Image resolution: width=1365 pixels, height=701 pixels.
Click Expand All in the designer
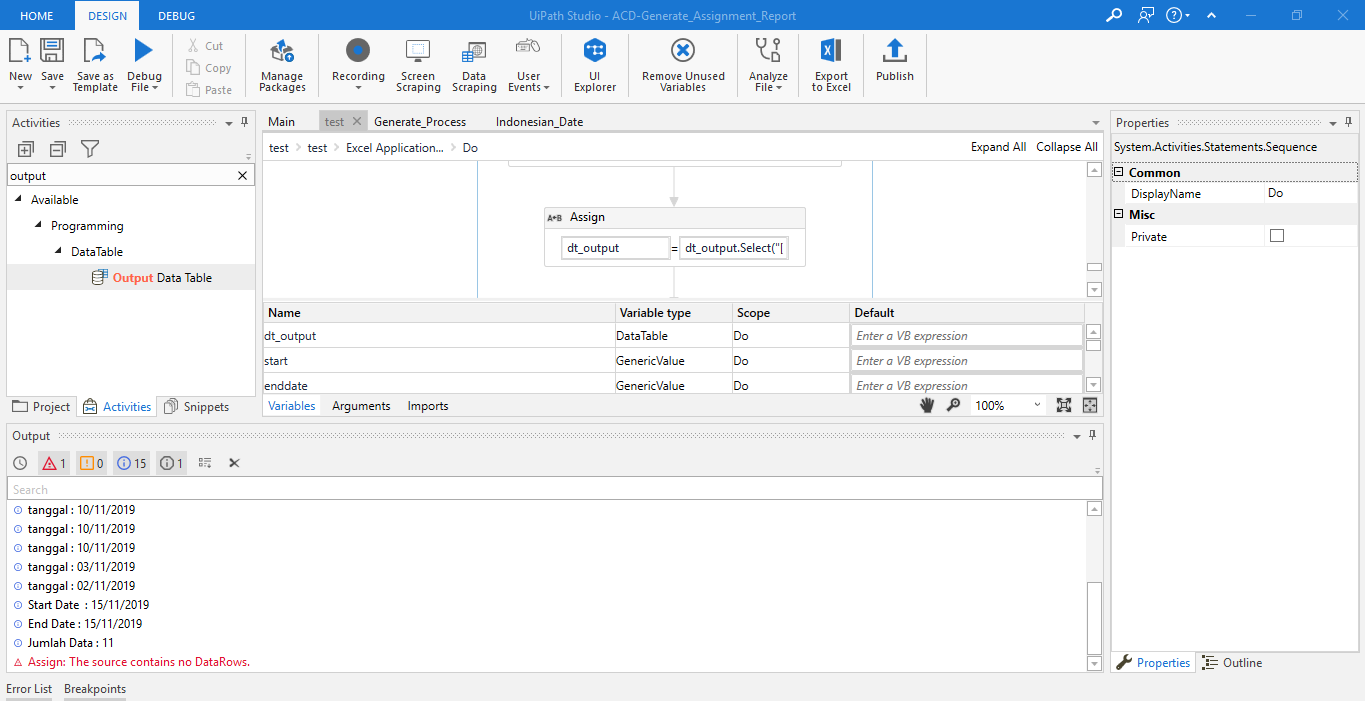(x=998, y=146)
